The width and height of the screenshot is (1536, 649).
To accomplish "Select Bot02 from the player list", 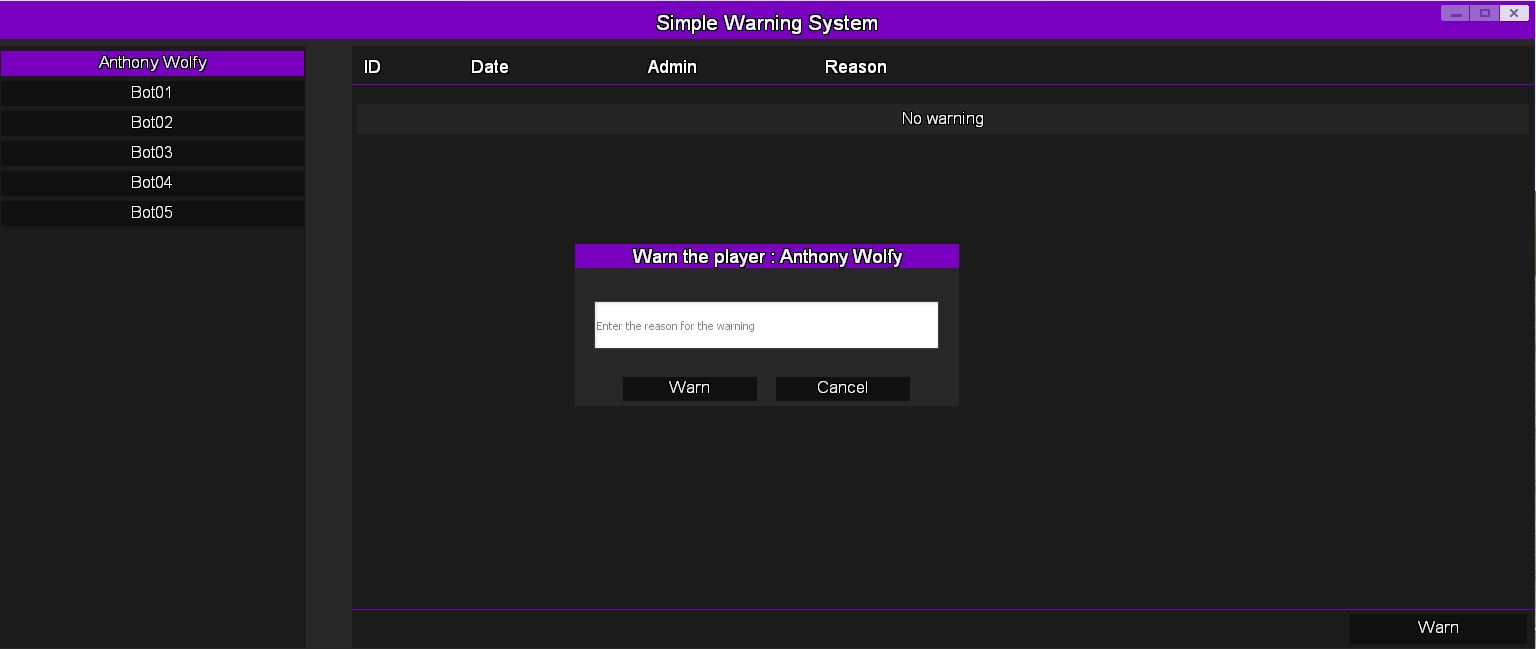I will pyautogui.click(x=152, y=122).
